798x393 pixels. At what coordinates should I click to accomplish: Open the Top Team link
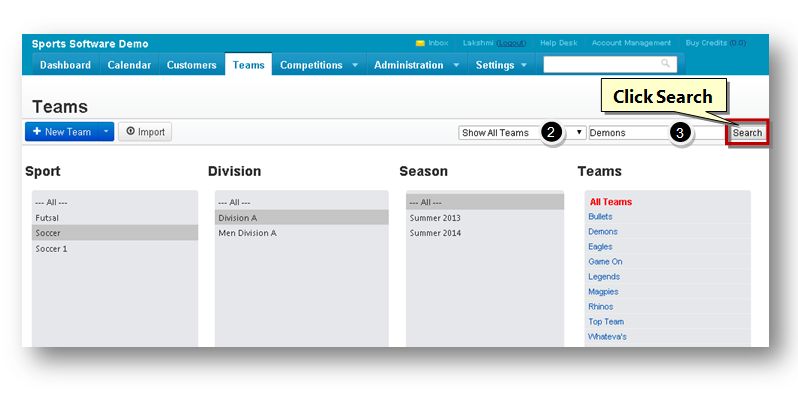606,322
